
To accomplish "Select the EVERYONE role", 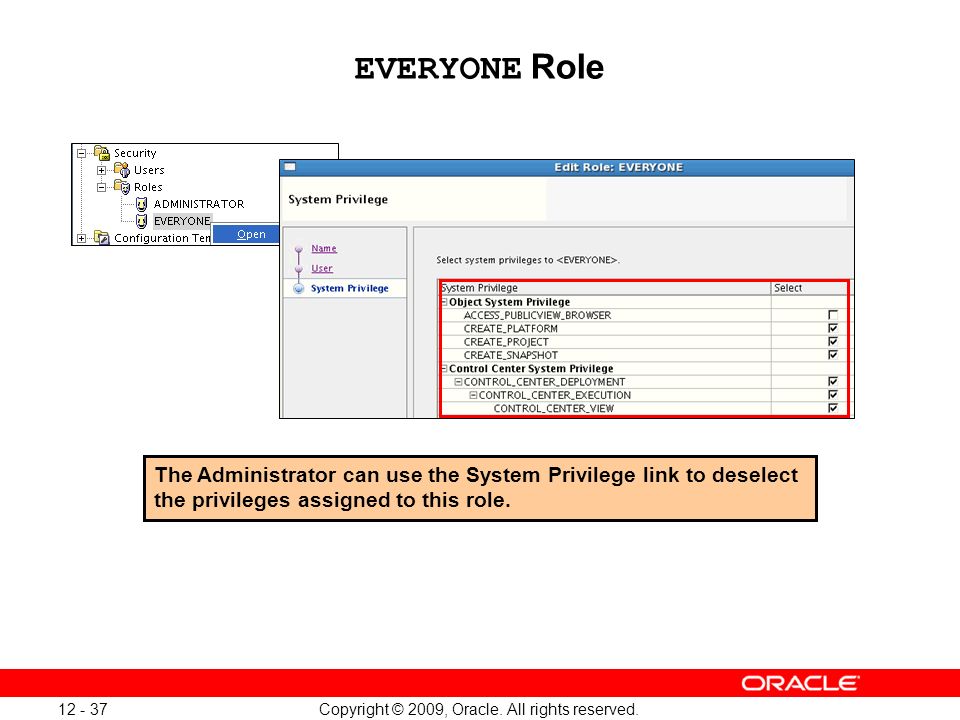I will (182, 221).
